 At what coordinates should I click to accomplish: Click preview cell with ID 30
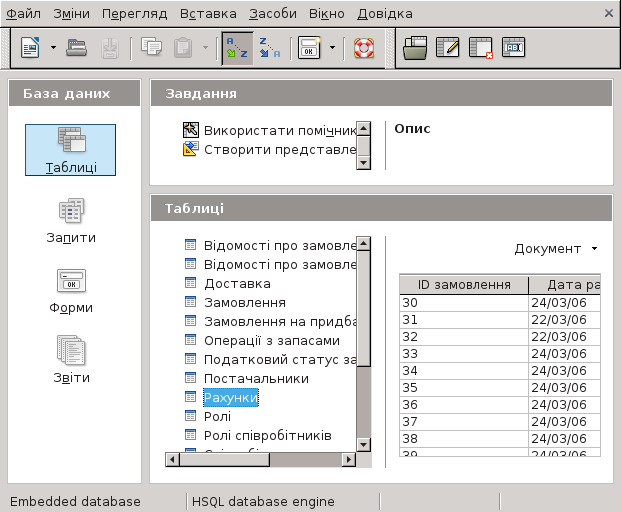click(x=464, y=303)
